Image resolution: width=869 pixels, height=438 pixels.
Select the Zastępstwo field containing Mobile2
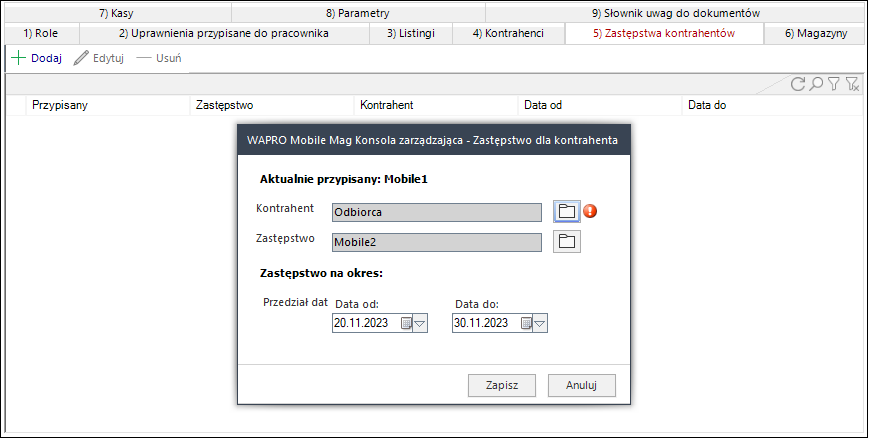[437, 241]
